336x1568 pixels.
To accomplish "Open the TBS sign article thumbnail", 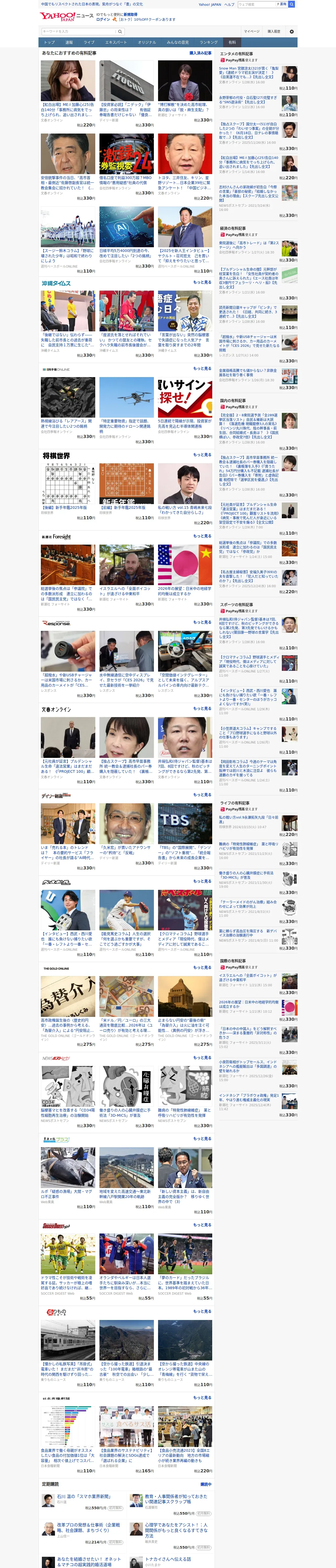I will point(185,823).
